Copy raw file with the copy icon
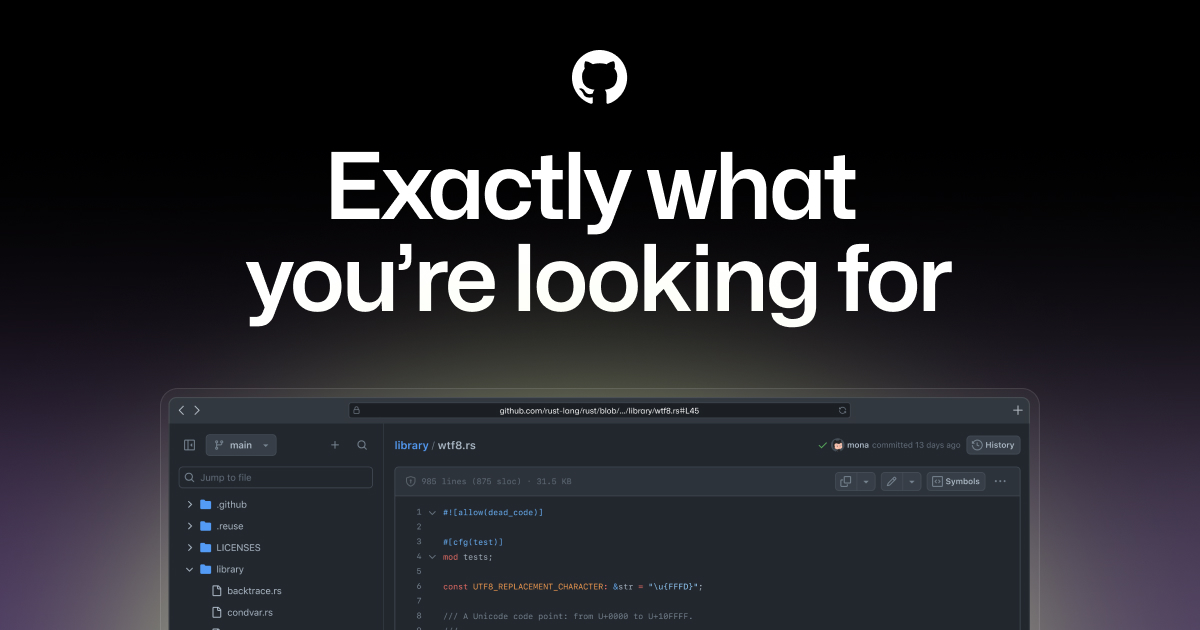 tap(846, 481)
